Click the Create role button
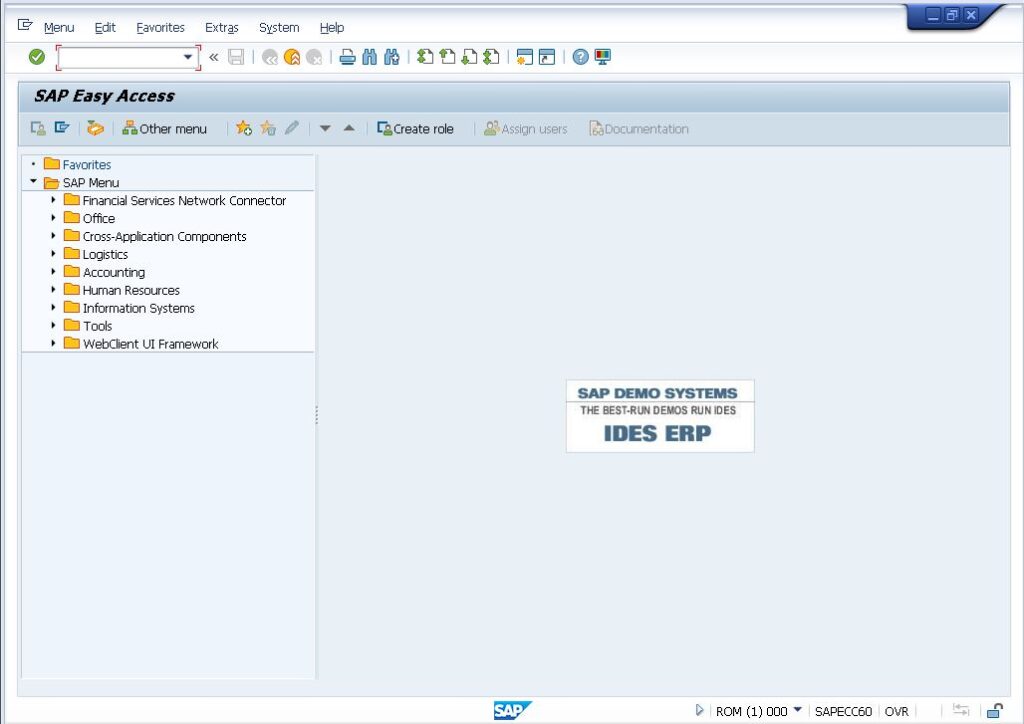Image resolution: width=1024 pixels, height=724 pixels. pos(416,128)
